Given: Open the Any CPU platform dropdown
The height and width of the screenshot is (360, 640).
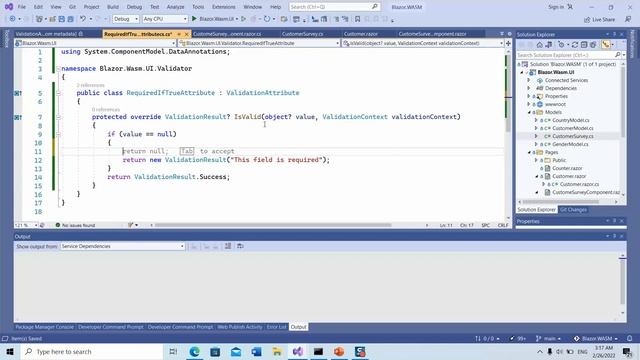Looking at the screenshot, I should pyautogui.click(x=164, y=19).
